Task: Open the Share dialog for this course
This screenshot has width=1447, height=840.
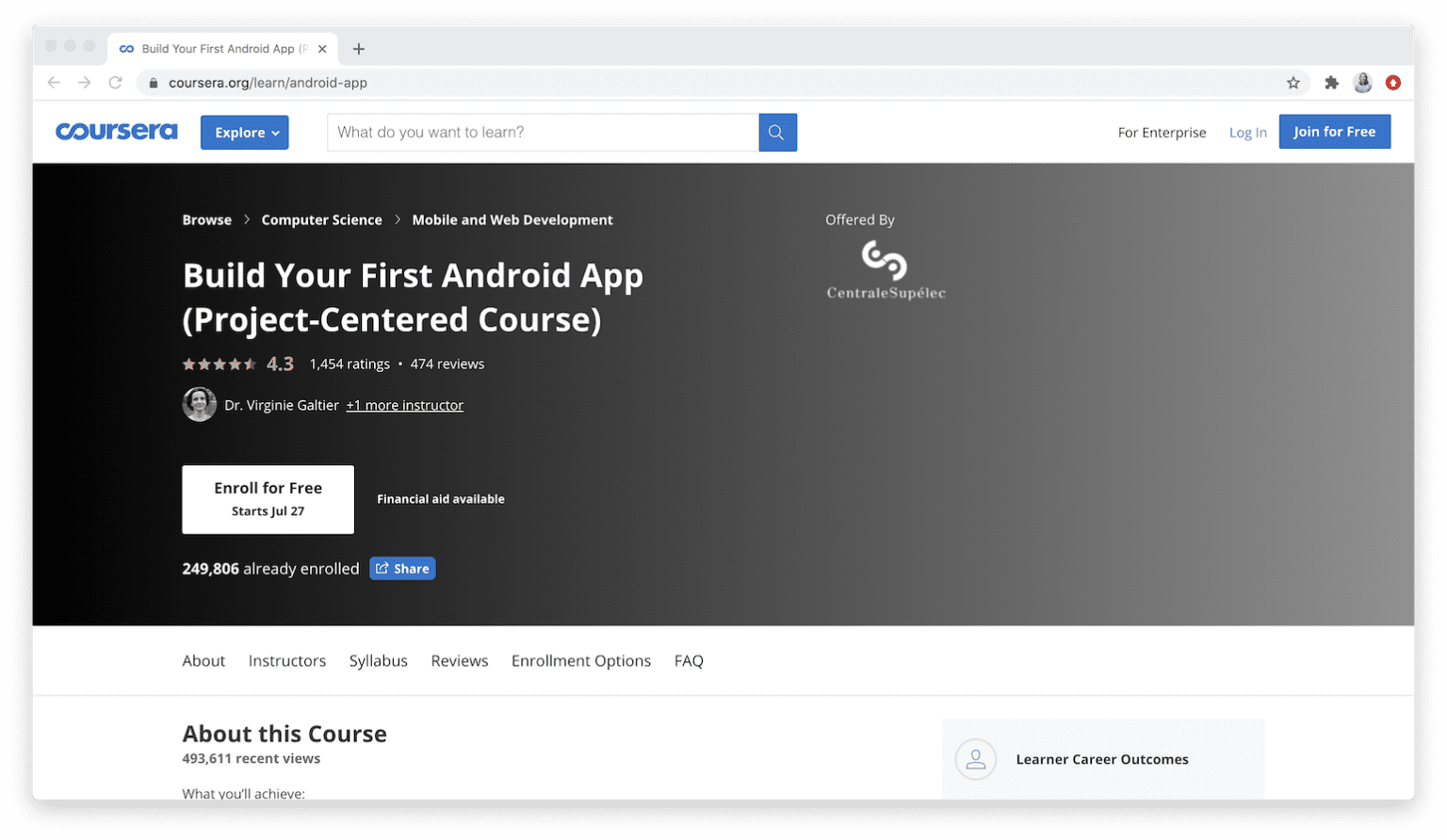Action: tap(402, 568)
